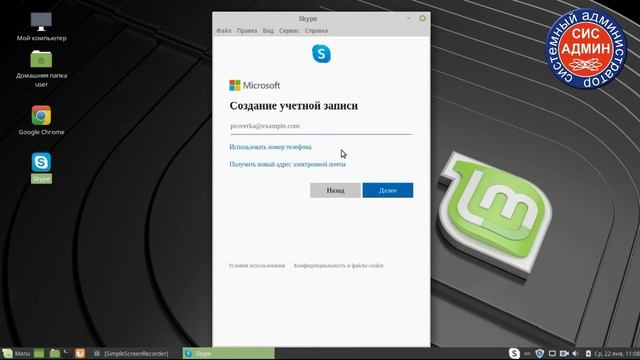The height and width of the screenshot is (360, 640).
Task: Open the Файл menu in Skype
Action: (x=224, y=31)
